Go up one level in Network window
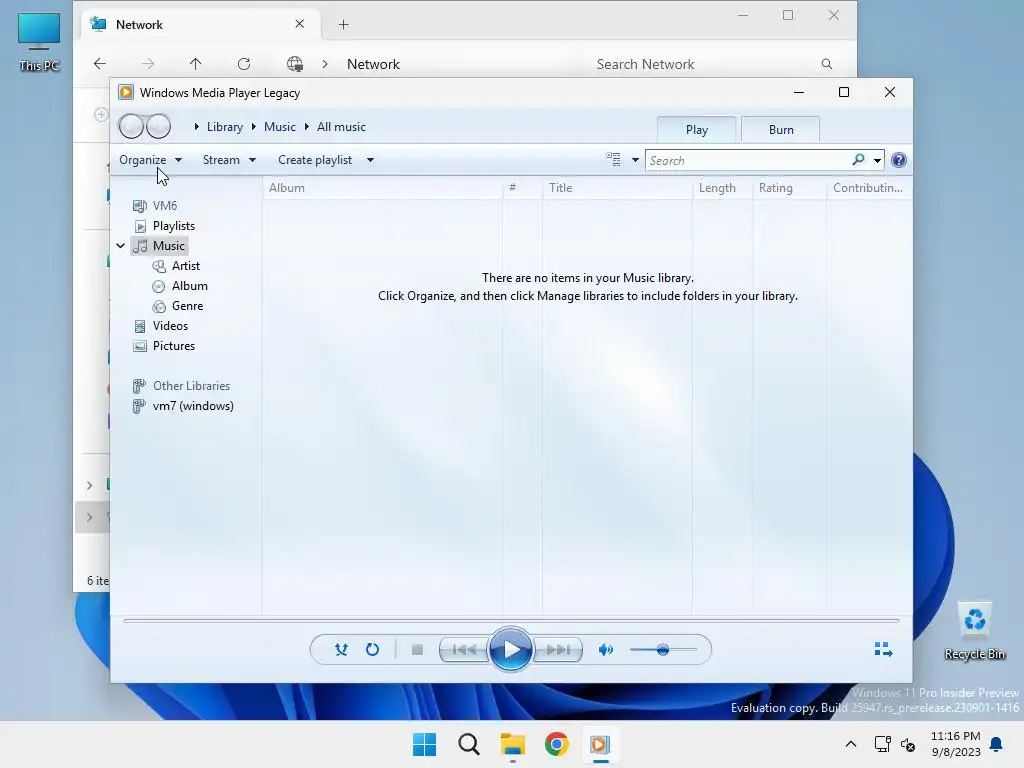 [x=195, y=63]
